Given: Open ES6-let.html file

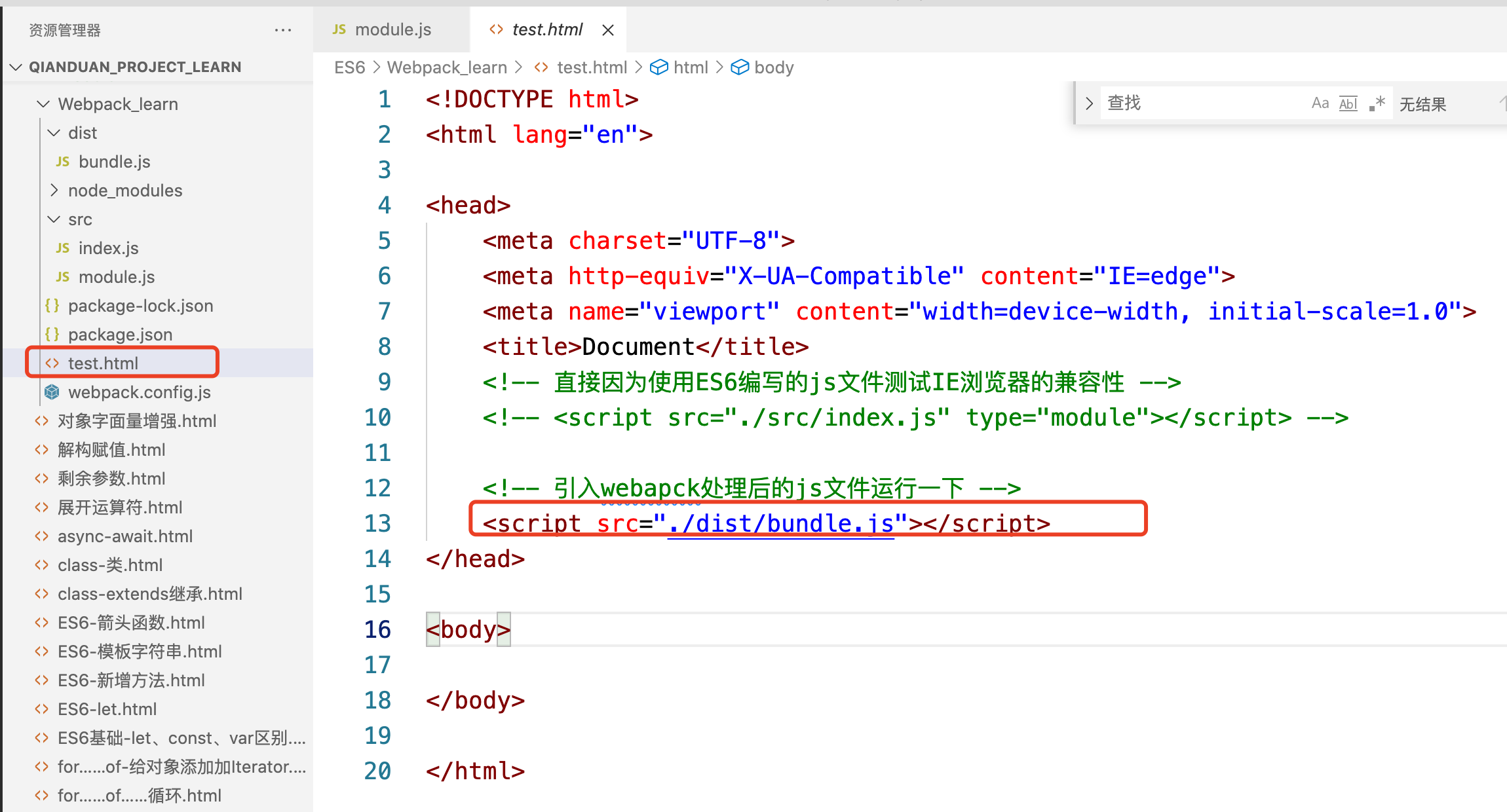Looking at the screenshot, I should (x=107, y=709).
